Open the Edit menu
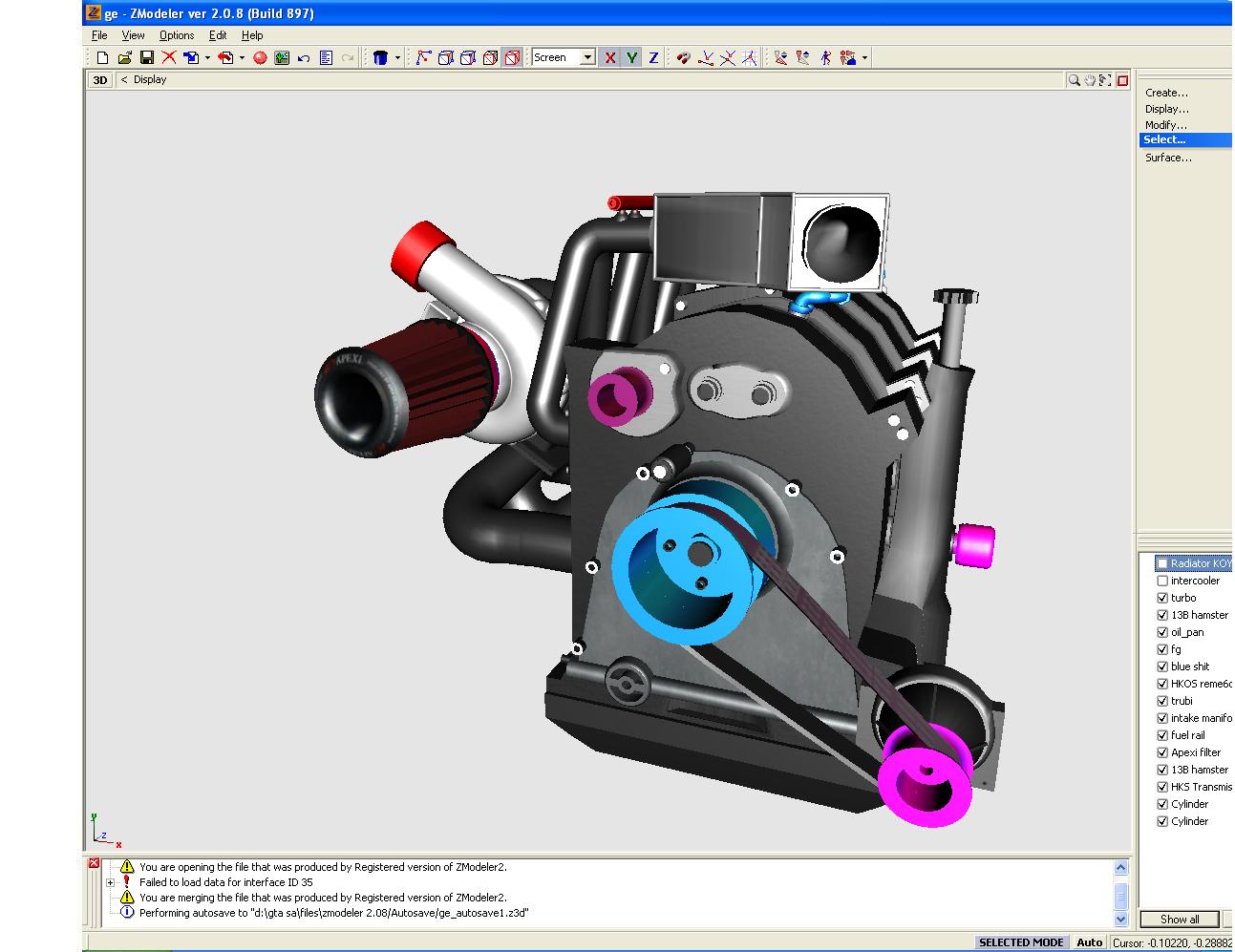 click(218, 35)
